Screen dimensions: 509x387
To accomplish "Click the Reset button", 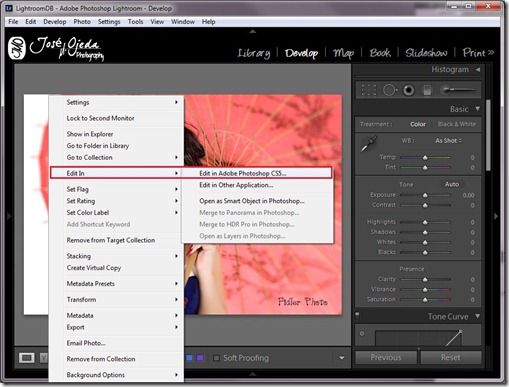I will 451,358.
